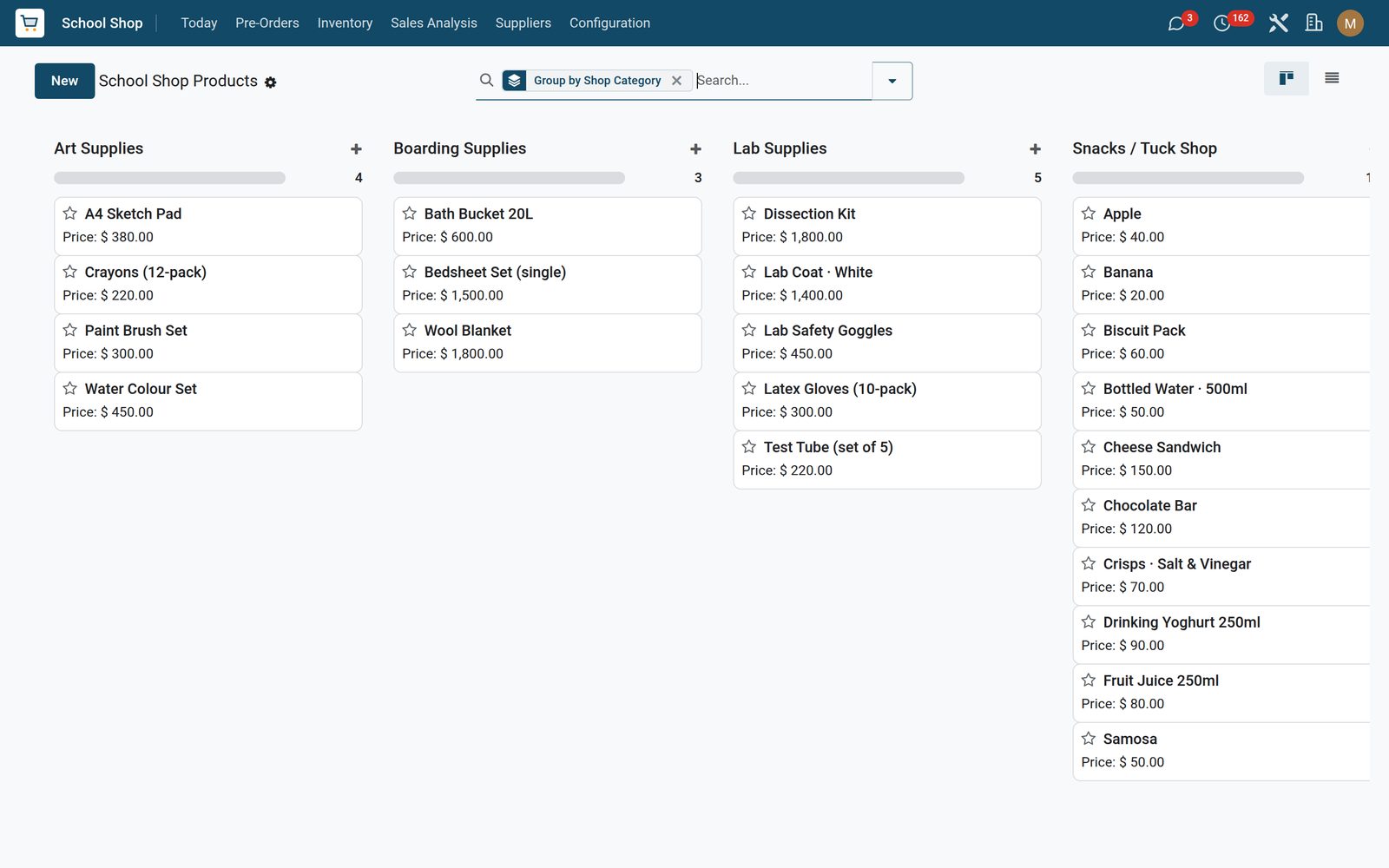
Task: Open the activities clock icon
Action: pos(1221,23)
